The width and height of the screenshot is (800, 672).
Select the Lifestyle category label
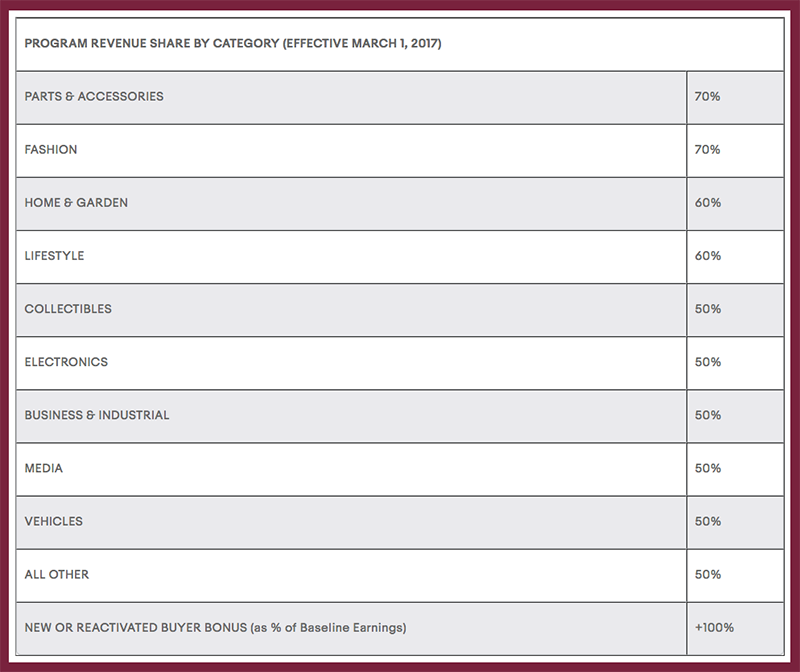(x=54, y=256)
